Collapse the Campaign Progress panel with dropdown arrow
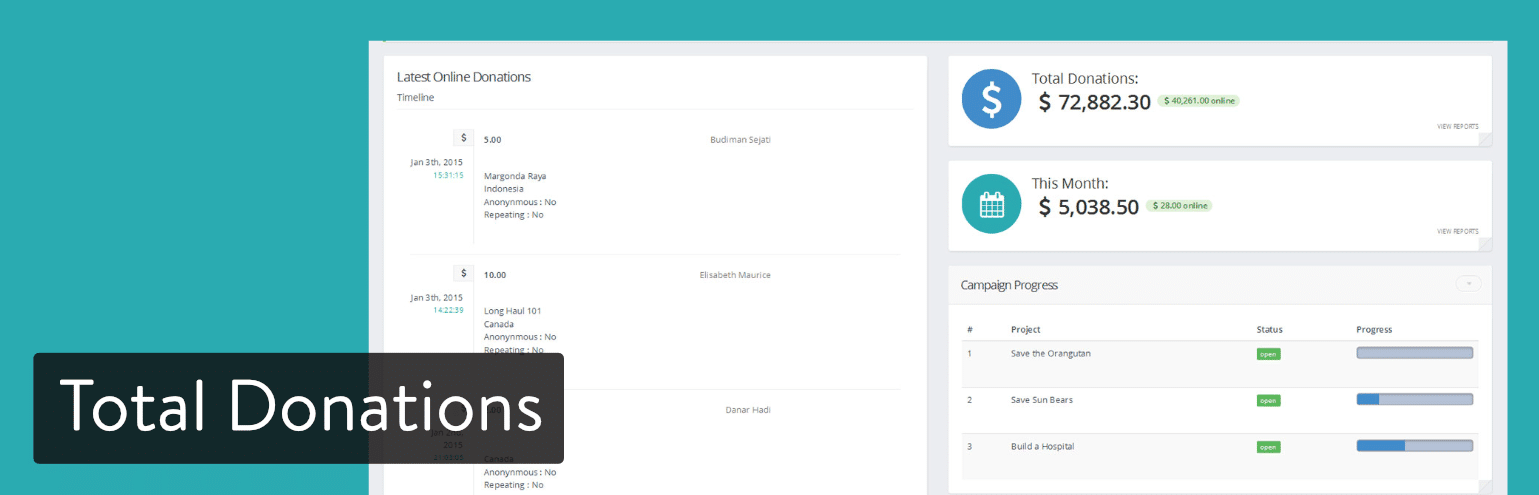This screenshot has height=495, width=1539. (x=1468, y=284)
